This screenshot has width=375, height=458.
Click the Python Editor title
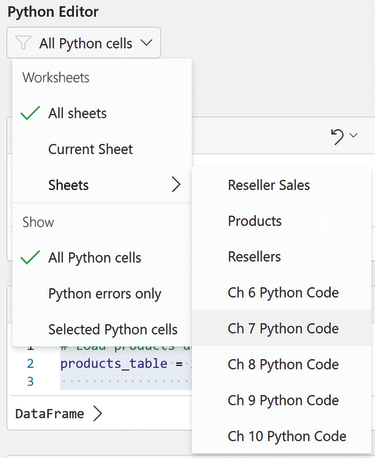point(53,12)
